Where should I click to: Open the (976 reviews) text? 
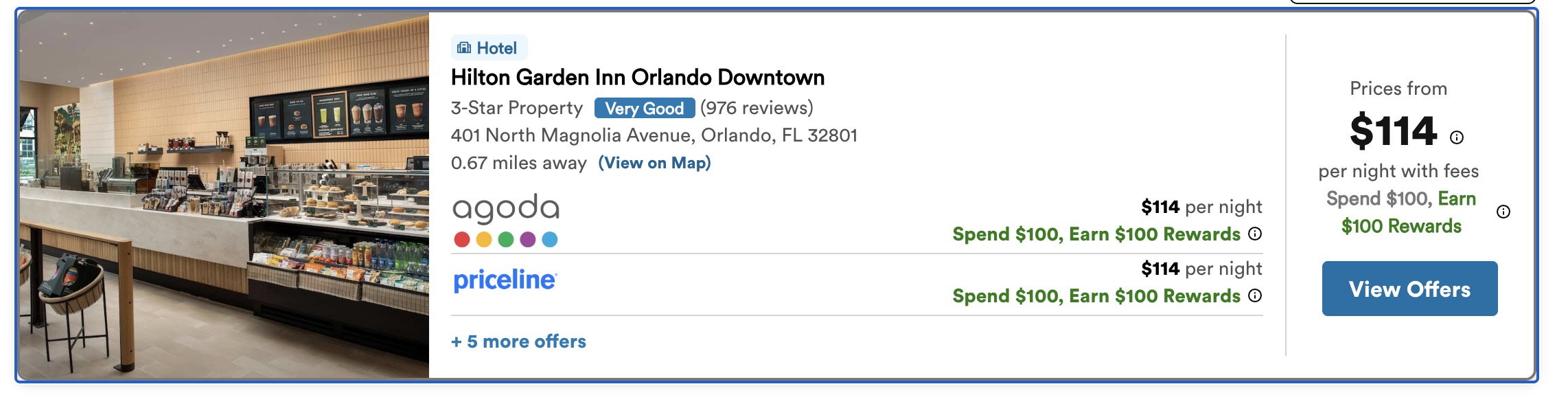tap(757, 108)
